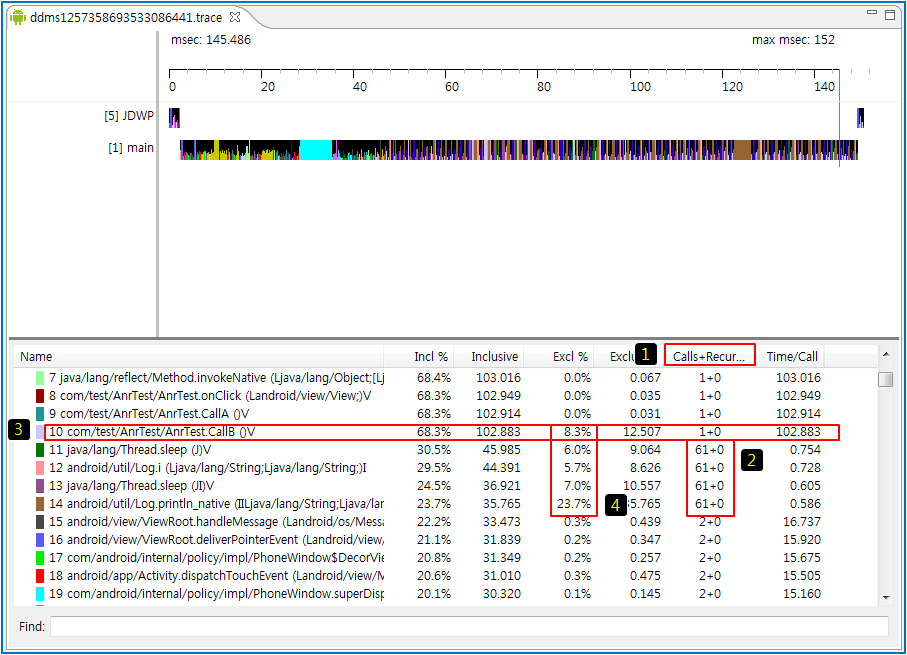
Task: Click the cyan swatch of PhoneWindow.superDisp row
Action: [x=40, y=594]
